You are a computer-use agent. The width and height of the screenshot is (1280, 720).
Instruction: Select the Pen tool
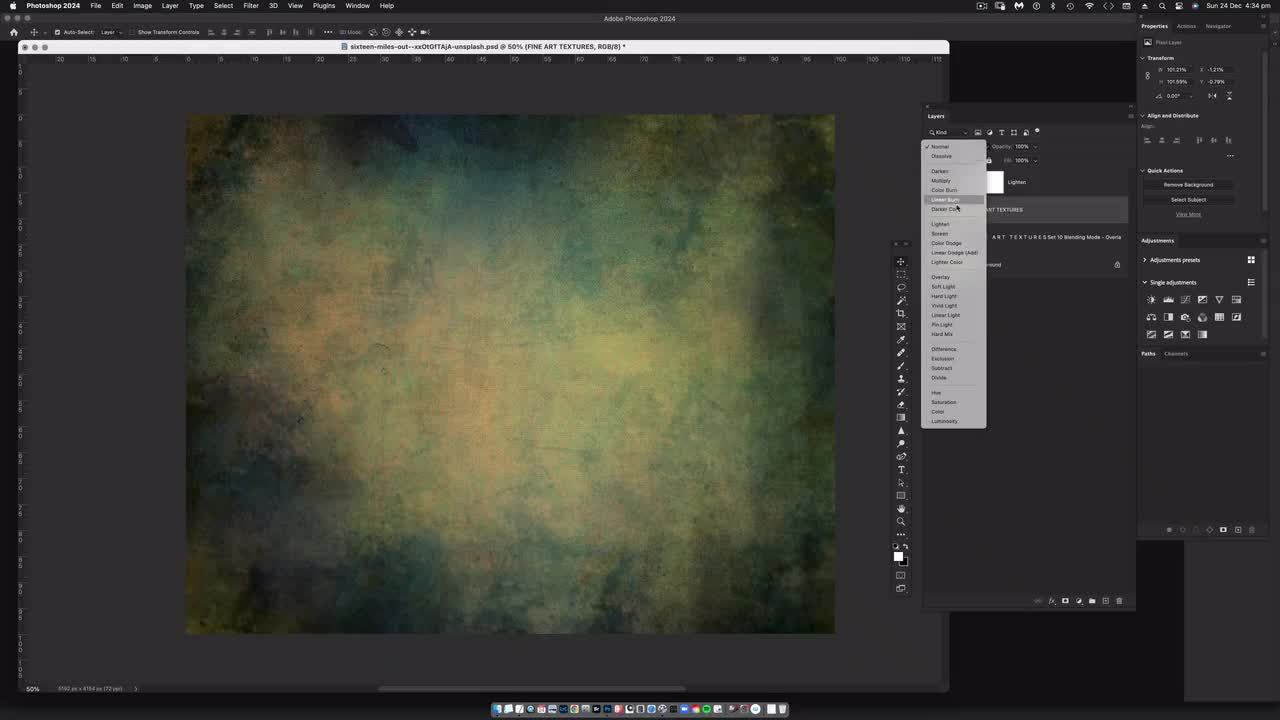click(901, 456)
